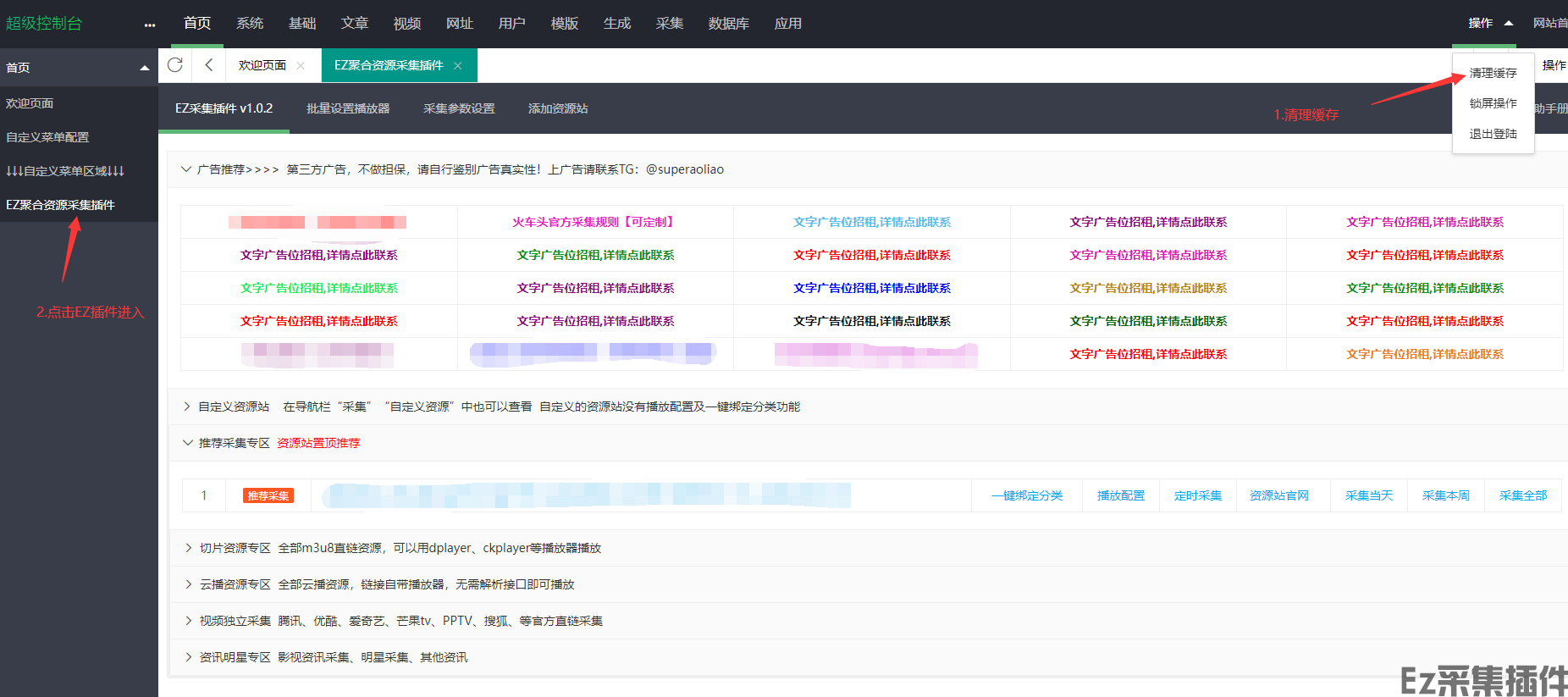This screenshot has width=1568, height=697.
Task: Open the 系统 top menu
Action: point(250,24)
